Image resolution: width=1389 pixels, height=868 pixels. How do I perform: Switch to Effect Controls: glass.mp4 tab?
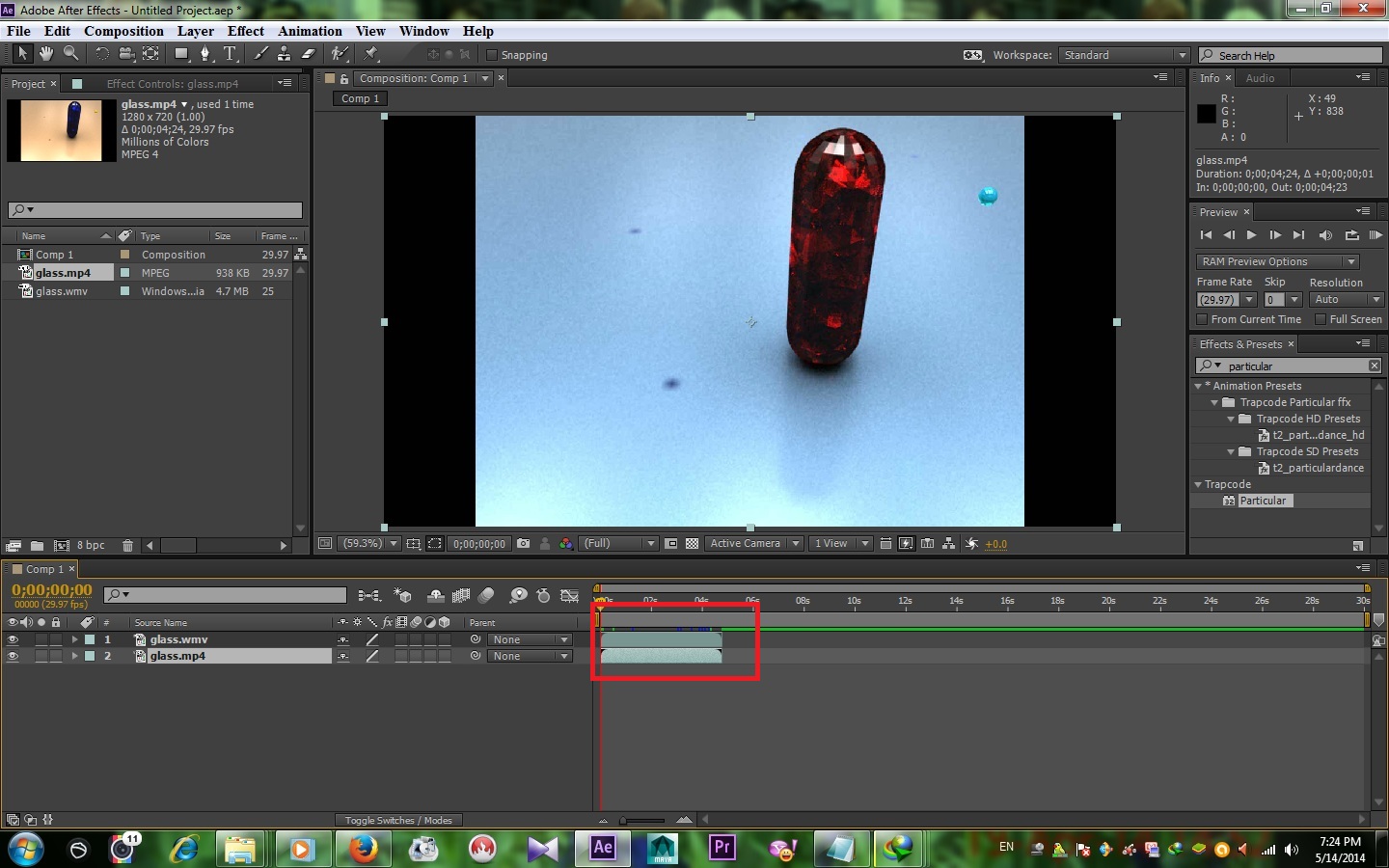tap(172, 84)
